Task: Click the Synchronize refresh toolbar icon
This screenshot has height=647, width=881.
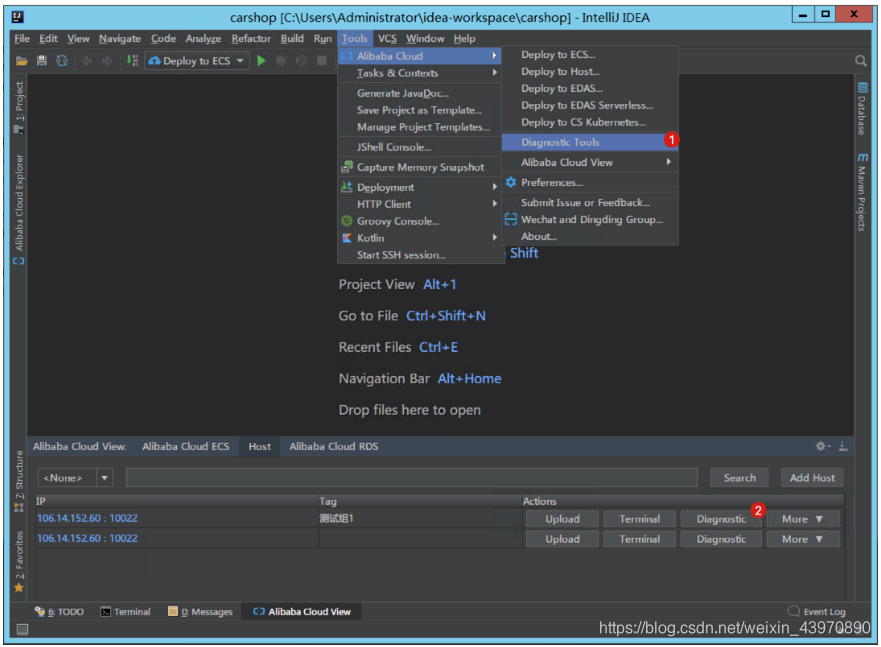Action: (x=62, y=61)
